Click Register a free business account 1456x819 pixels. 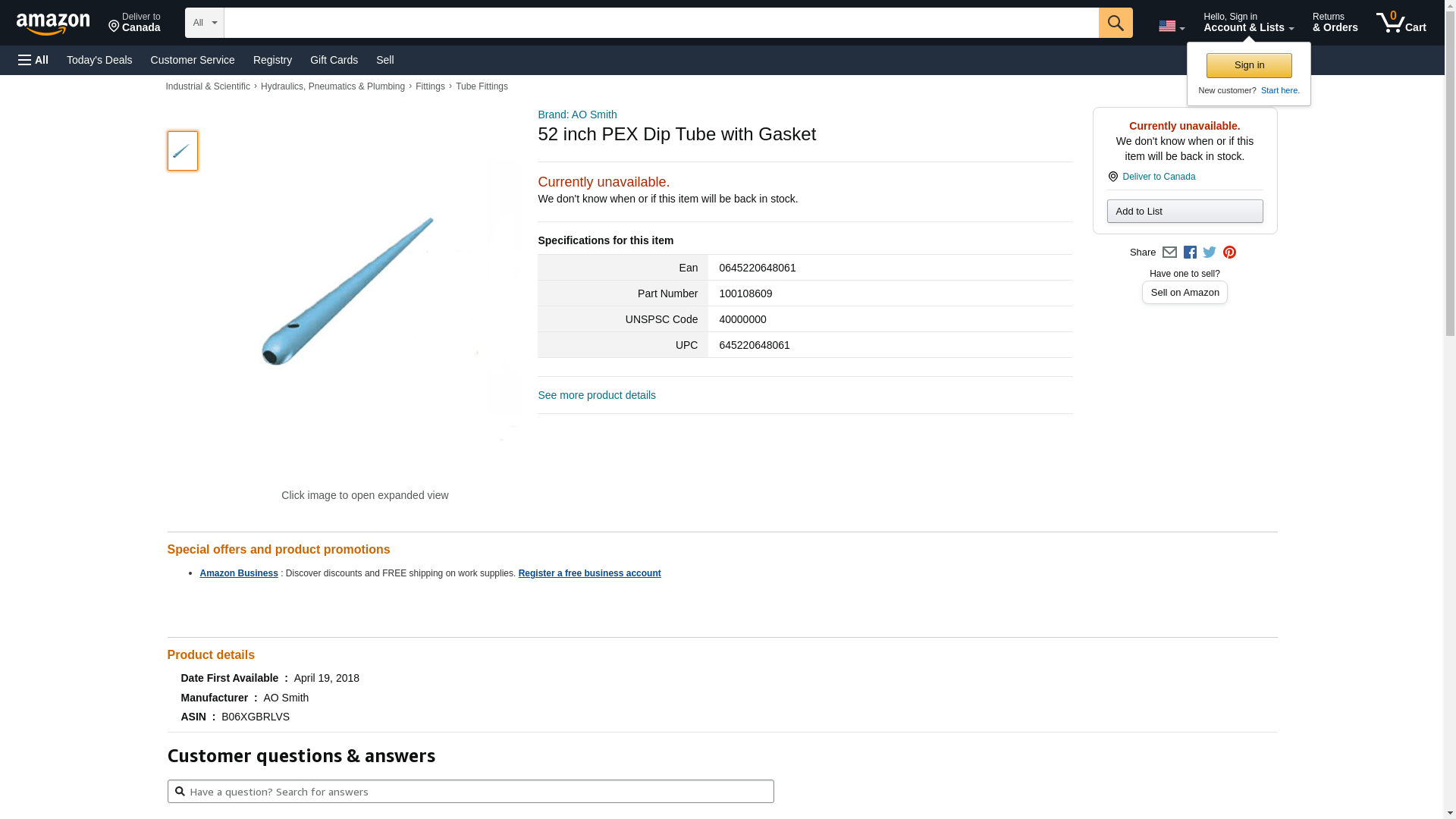pos(589,573)
